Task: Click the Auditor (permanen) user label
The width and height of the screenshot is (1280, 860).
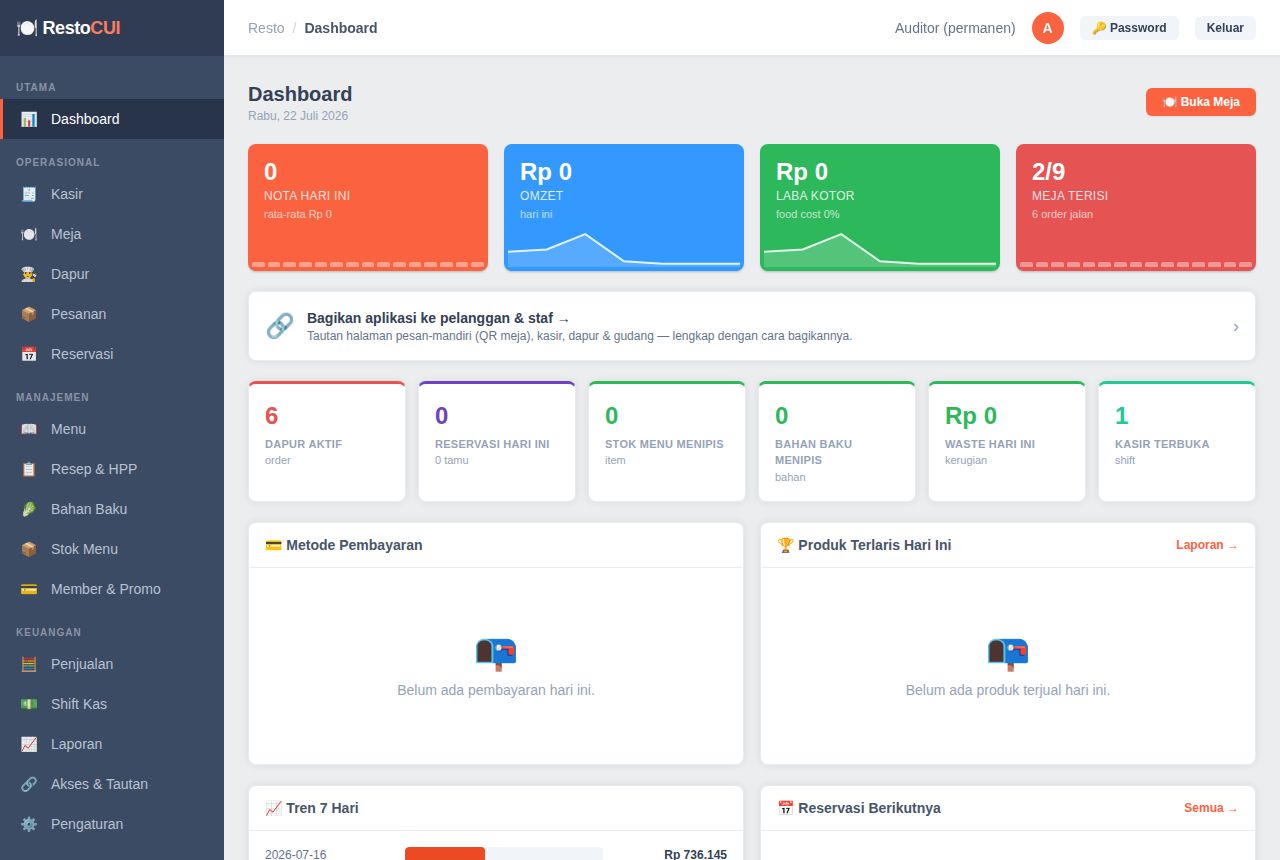Action: click(x=955, y=28)
